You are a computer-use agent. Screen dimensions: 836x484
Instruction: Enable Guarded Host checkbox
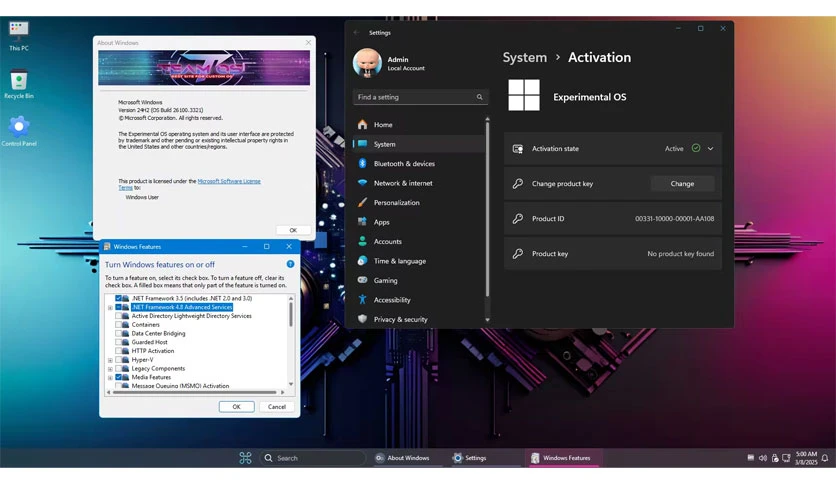pos(118,342)
